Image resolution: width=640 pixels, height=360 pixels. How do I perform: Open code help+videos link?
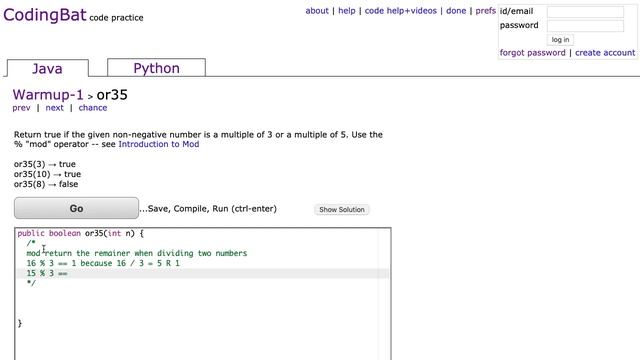(x=400, y=11)
